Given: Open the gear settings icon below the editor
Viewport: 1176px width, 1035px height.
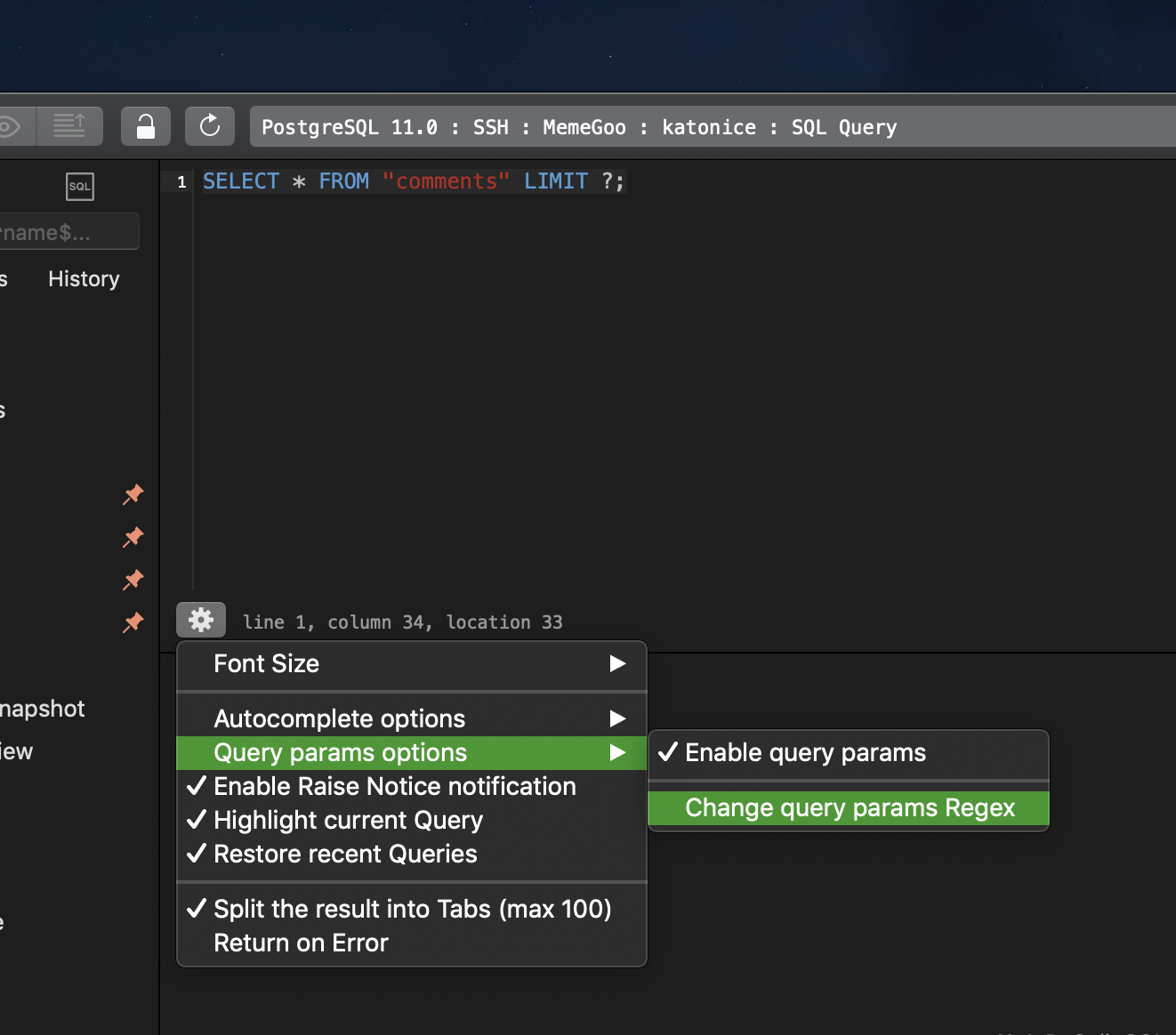Looking at the screenshot, I should coord(200,620).
